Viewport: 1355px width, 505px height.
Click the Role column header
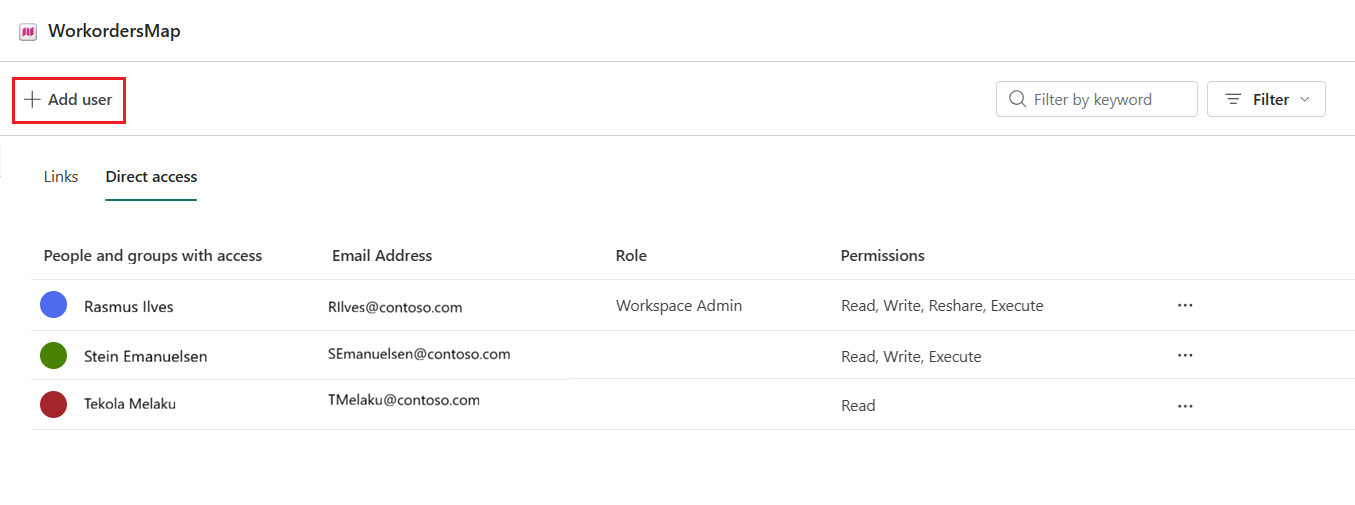[x=631, y=256]
